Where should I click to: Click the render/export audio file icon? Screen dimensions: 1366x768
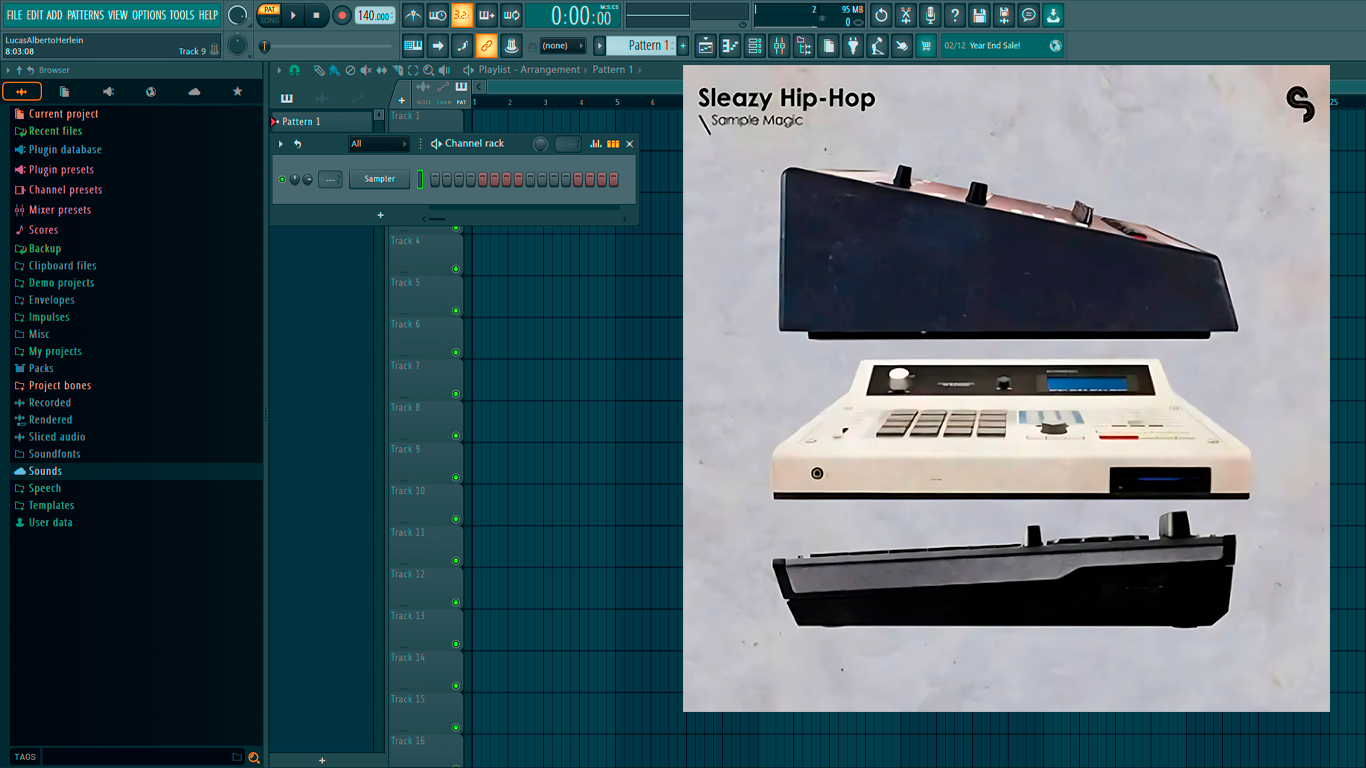[1004, 15]
